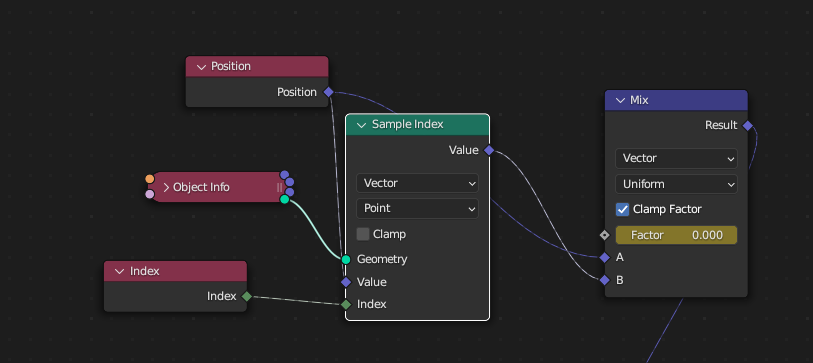The width and height of the screenshot is (813, 363).
Task: Click the B input socket on Mix
Action: 604,281
